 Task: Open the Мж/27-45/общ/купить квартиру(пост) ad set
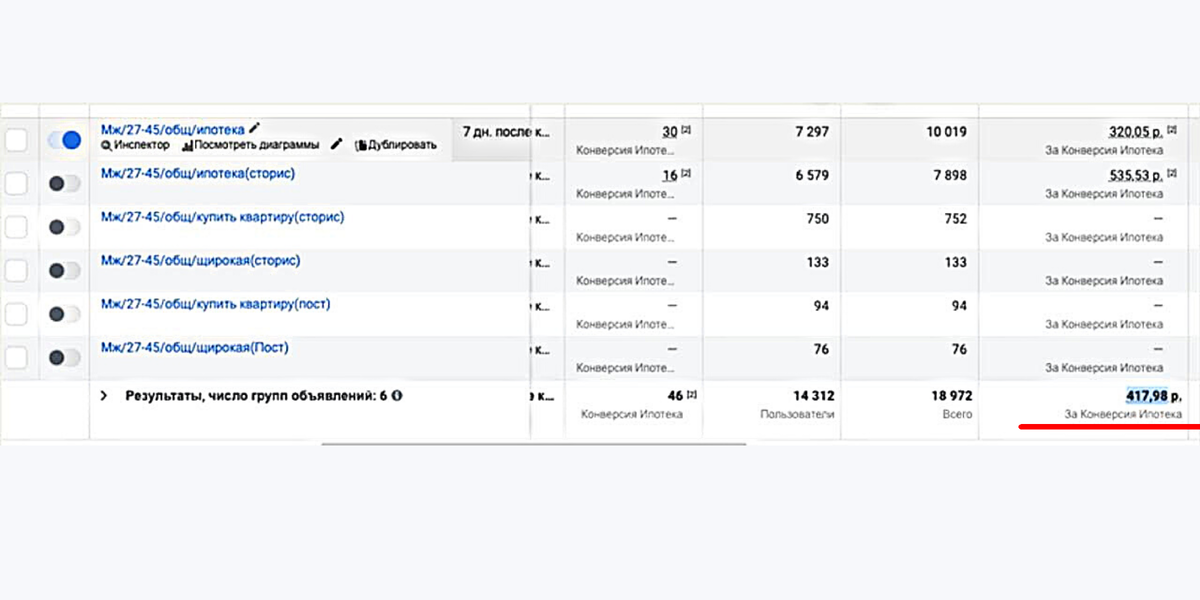(x=215, y=304)
